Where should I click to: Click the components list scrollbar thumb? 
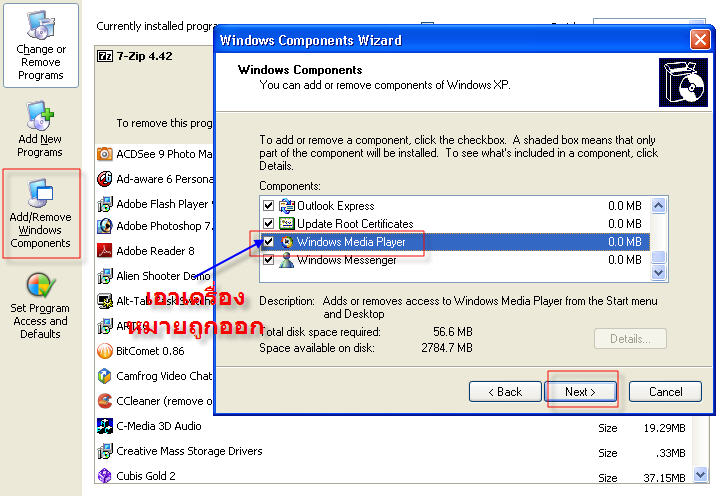pos(659,256)
